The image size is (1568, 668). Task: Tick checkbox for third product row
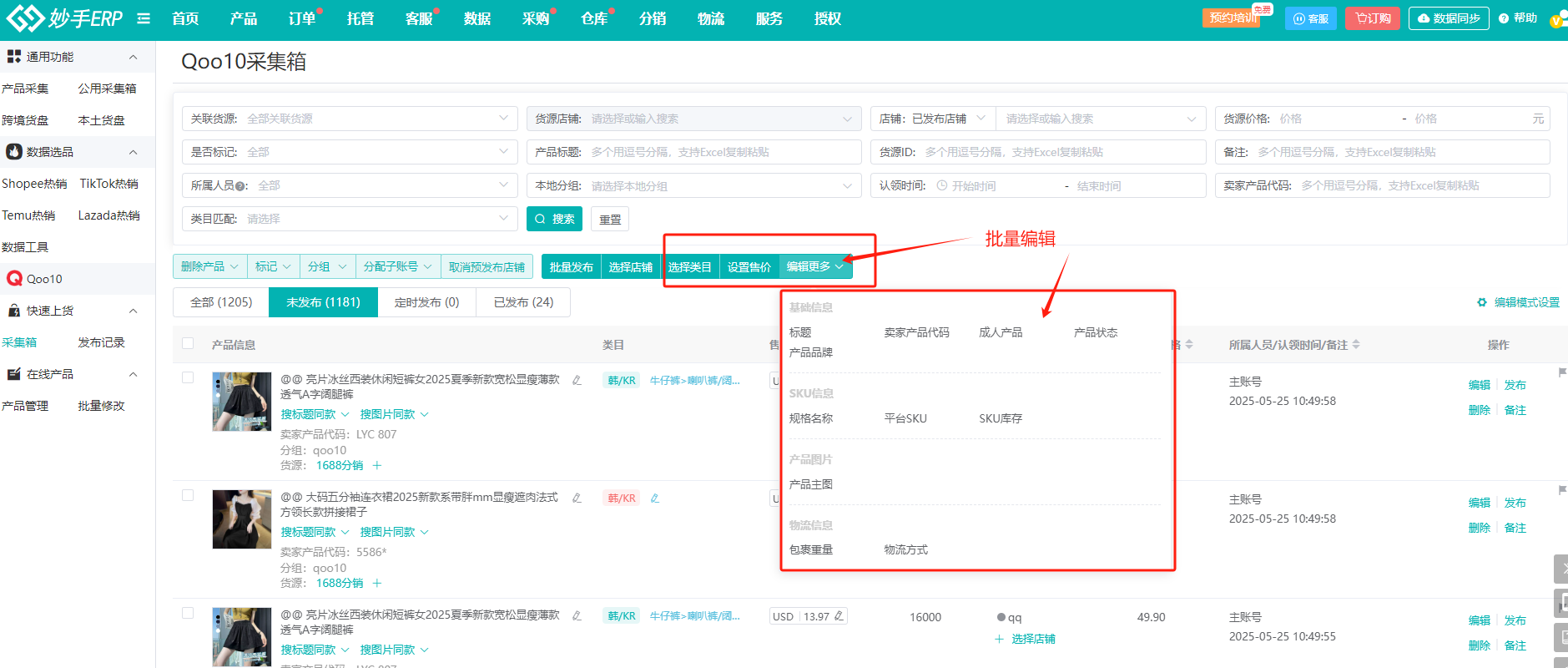pos(188,613)
